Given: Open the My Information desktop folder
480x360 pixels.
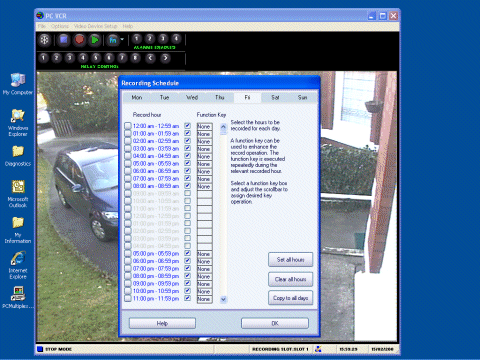Looking at the screenshot, I should point(18,230).
